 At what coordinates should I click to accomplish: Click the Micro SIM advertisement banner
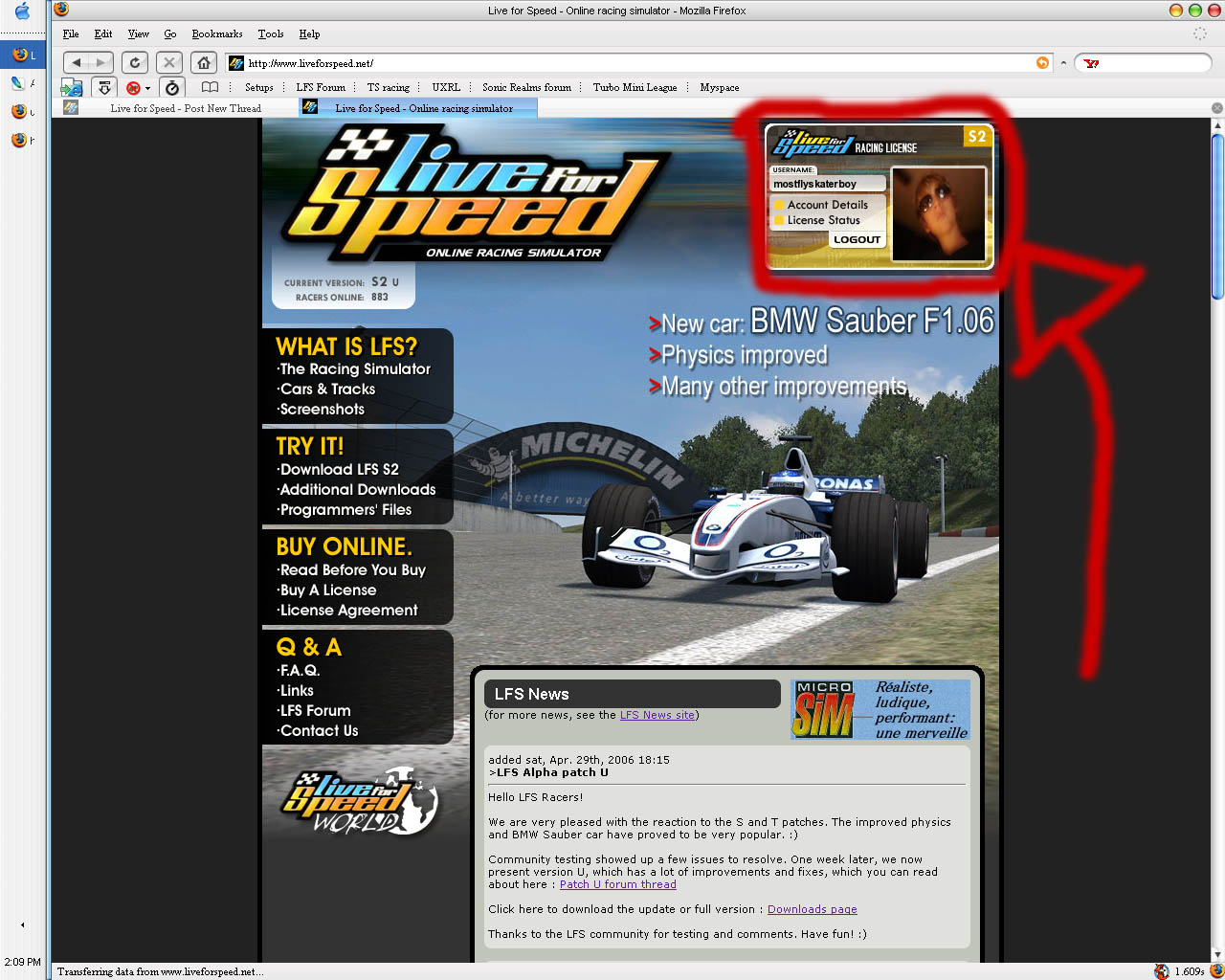[880, 709]
